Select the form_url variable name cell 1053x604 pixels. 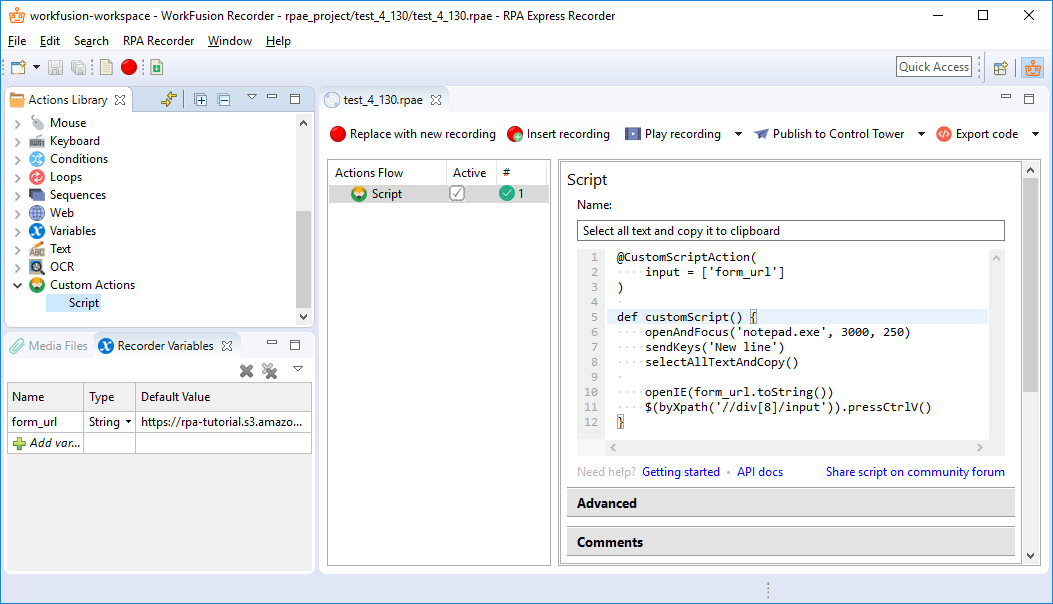pyautogui.click(x=46, y=422)
